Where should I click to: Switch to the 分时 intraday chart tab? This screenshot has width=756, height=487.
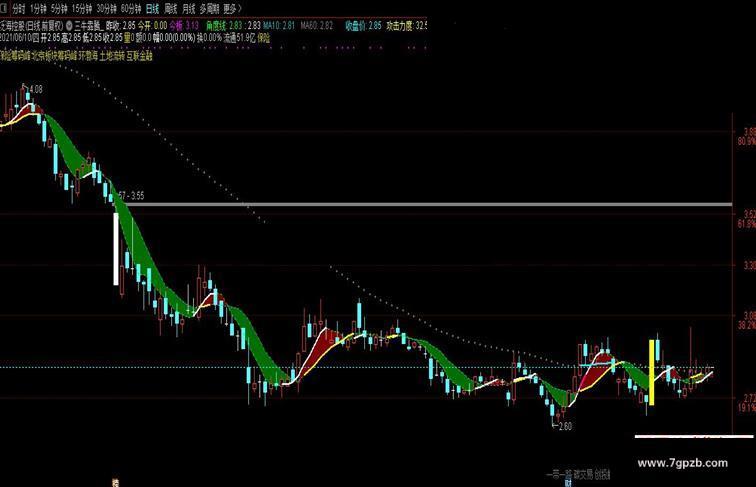(18, 9)
